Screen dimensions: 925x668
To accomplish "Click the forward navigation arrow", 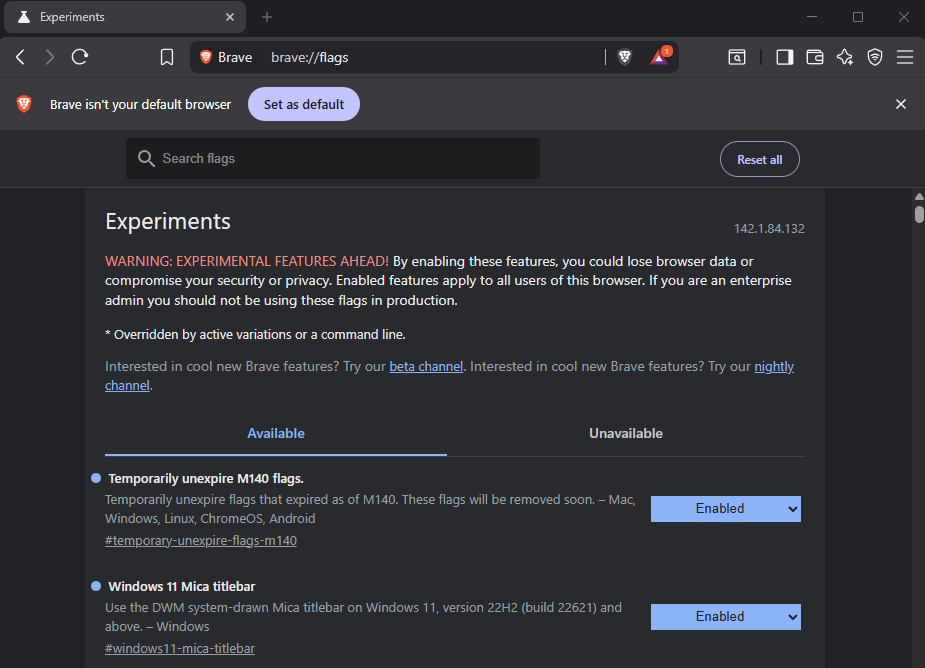I will (50, 57).
